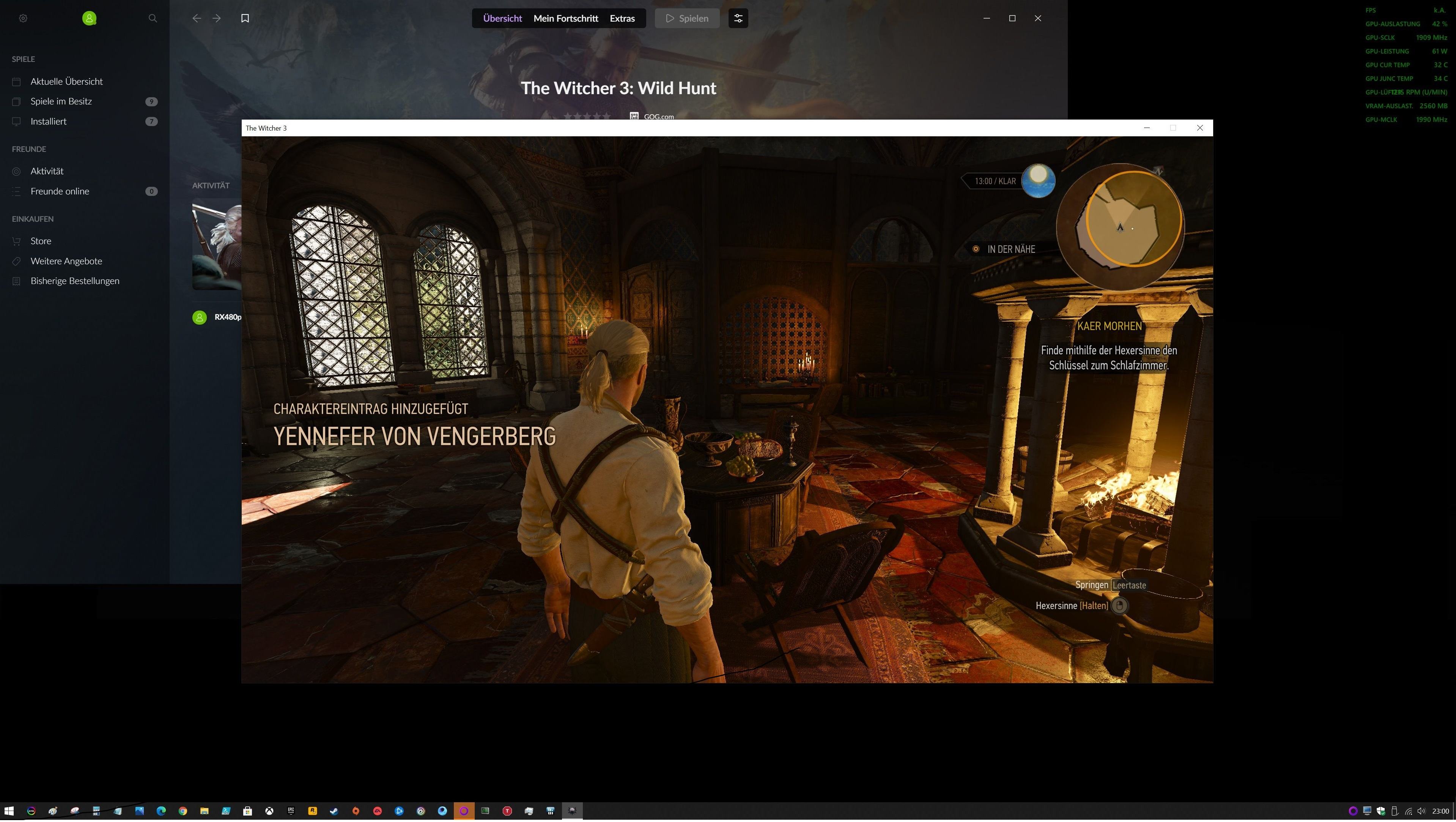Viewport: 1456px width, 822px height.
Task: Click the In der Nähe objective marker
Action: click(1004, 249)
